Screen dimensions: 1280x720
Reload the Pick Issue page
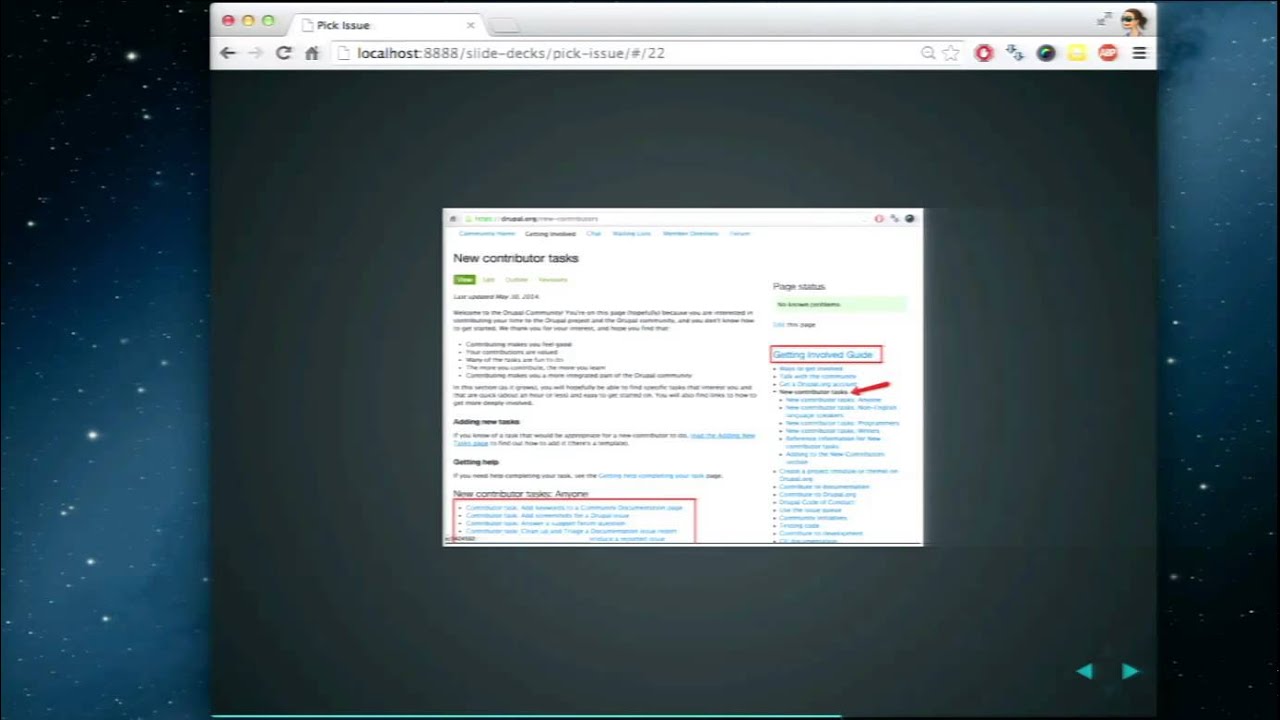(x=283, y=53)
